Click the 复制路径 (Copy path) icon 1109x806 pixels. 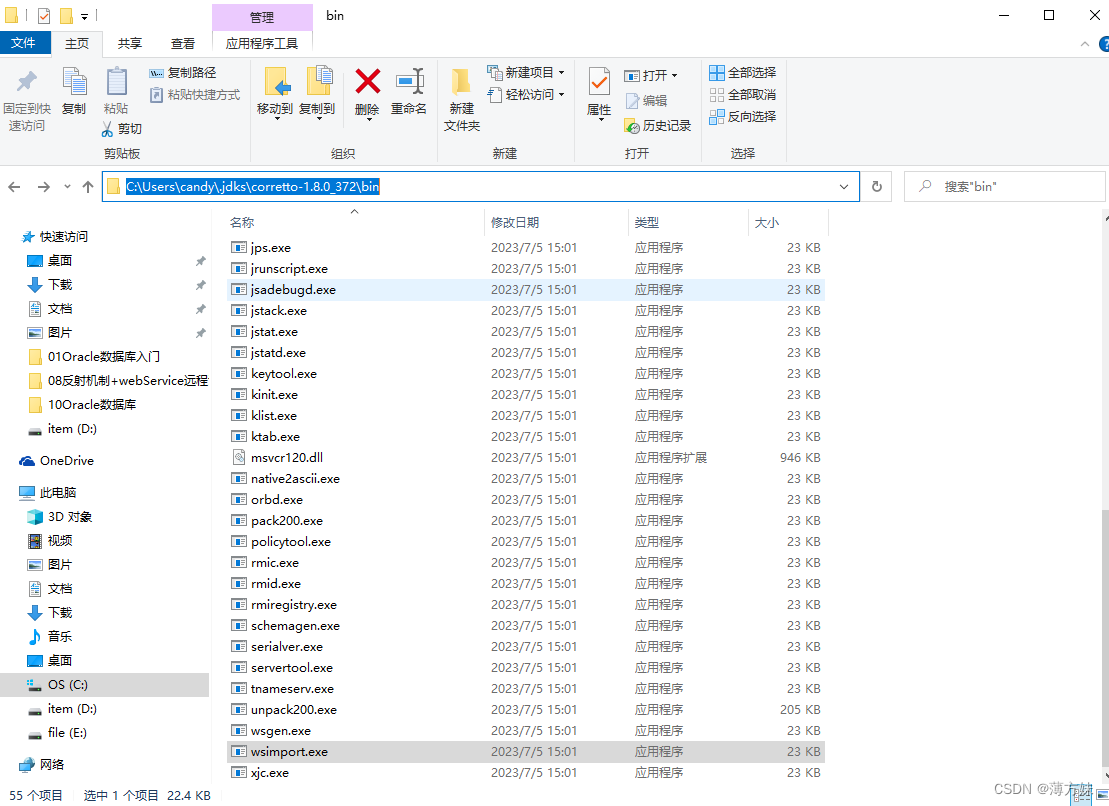[x=187, y=72]
